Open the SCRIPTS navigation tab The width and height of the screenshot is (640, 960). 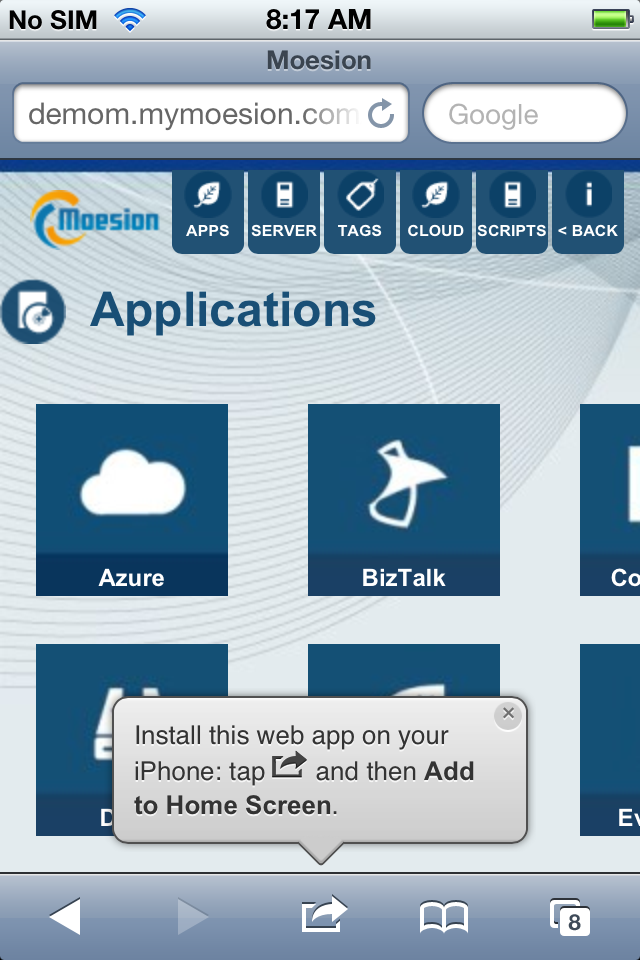coord(511,212)
